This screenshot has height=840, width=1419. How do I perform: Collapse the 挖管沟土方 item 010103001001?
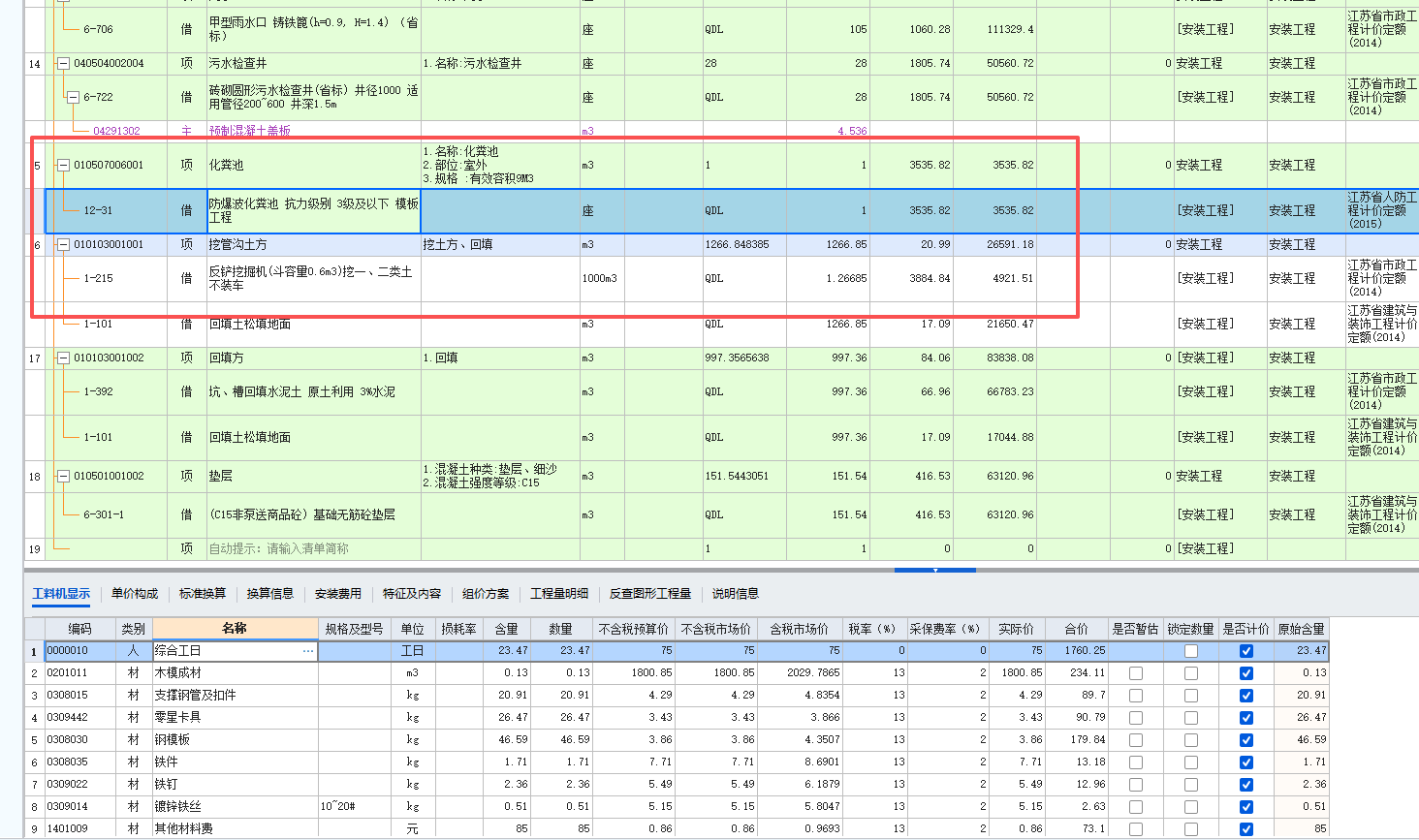click(63, 244)
